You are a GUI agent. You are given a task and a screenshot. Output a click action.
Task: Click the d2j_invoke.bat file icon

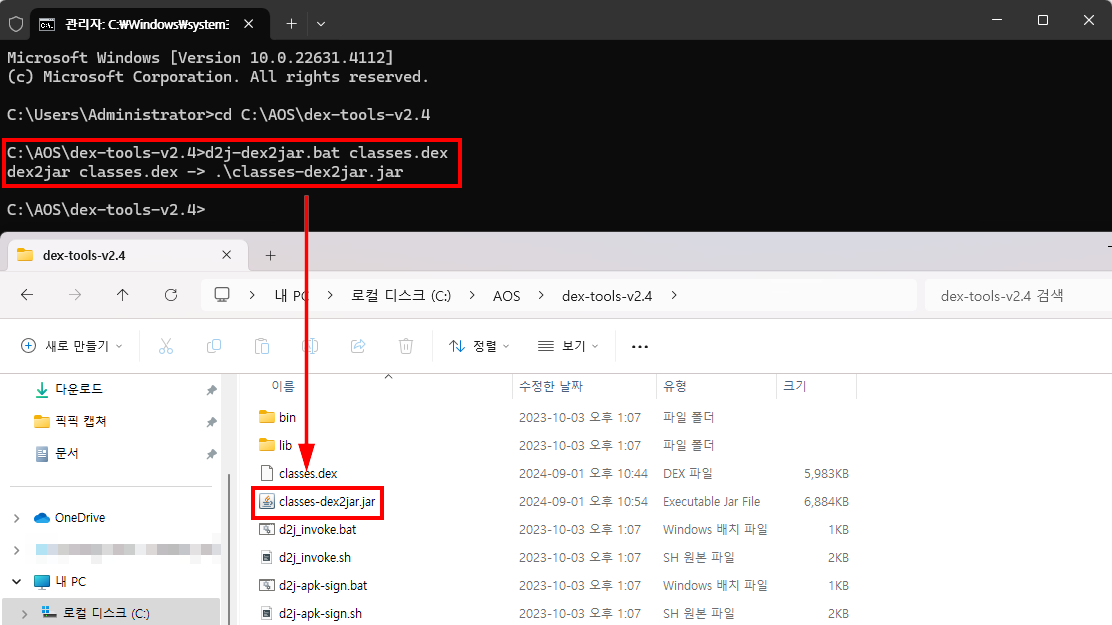coord(267,529)
